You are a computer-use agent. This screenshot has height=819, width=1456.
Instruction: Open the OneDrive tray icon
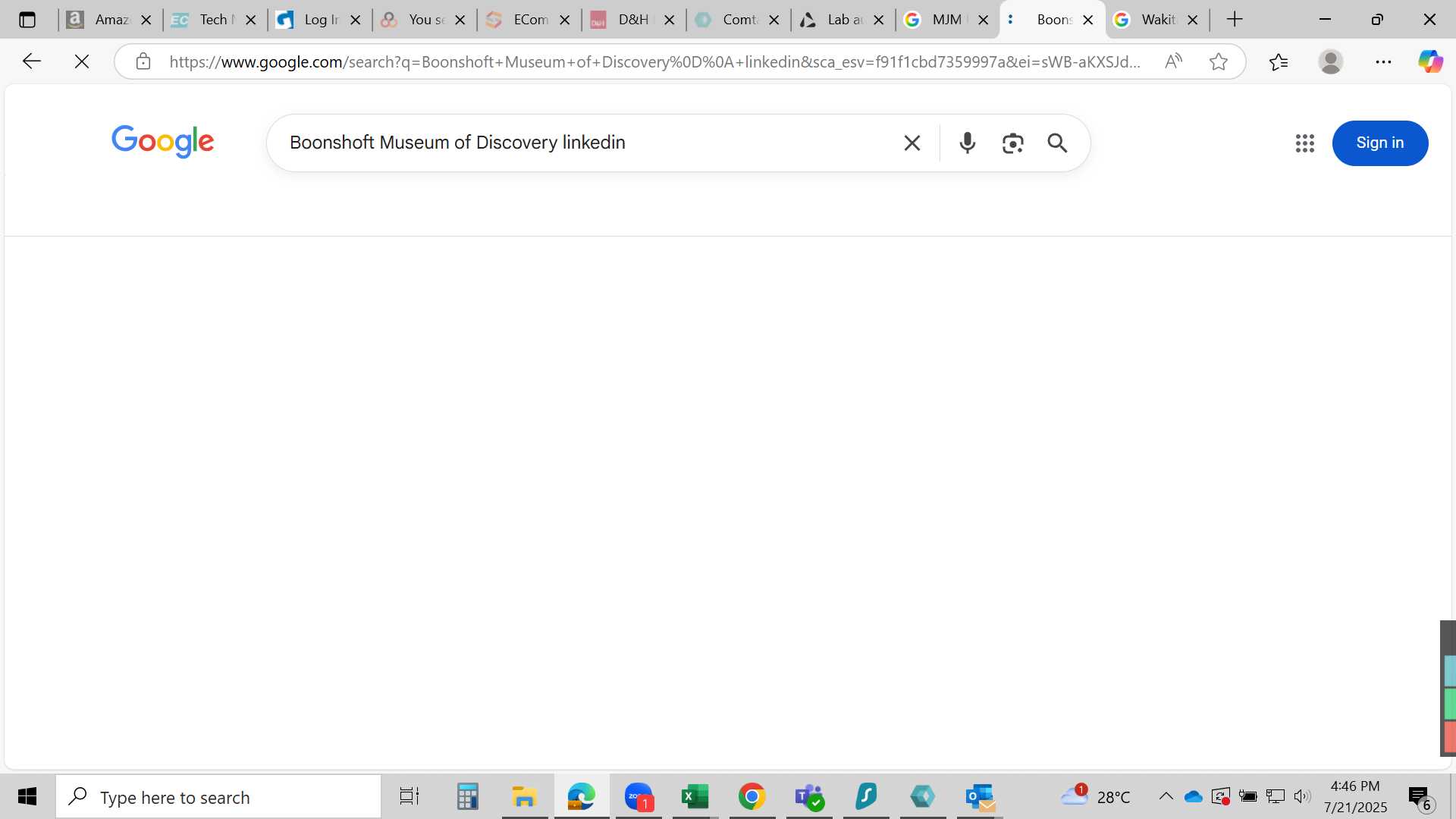point(1194,796)
